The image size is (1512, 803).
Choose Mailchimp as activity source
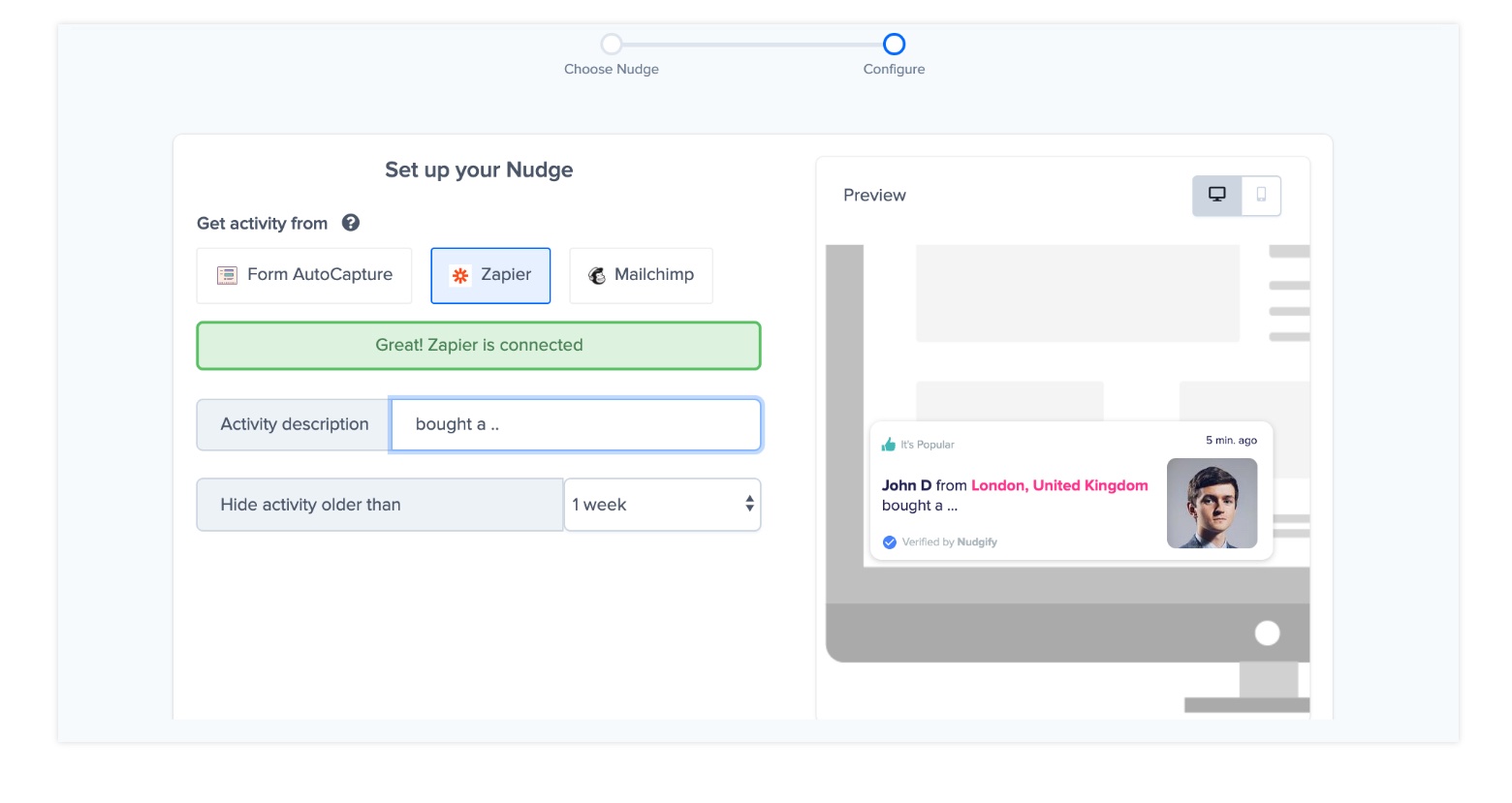pyautogui.click(x=641, y=275)
